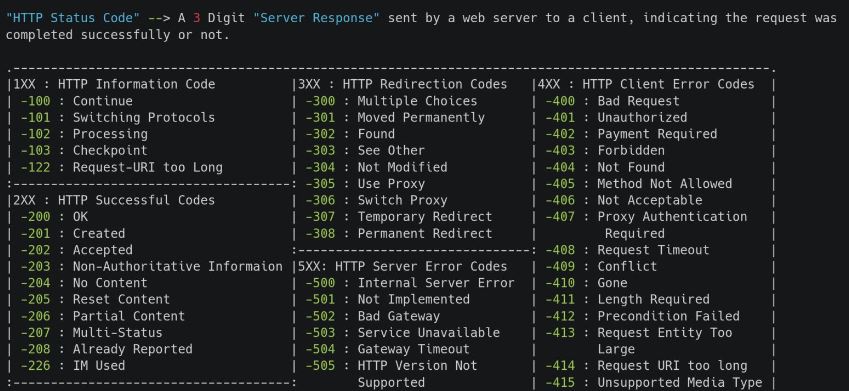Click the '-100 : Continue' row
Screen dimensions: 849x391
click(x=76, y=101)
